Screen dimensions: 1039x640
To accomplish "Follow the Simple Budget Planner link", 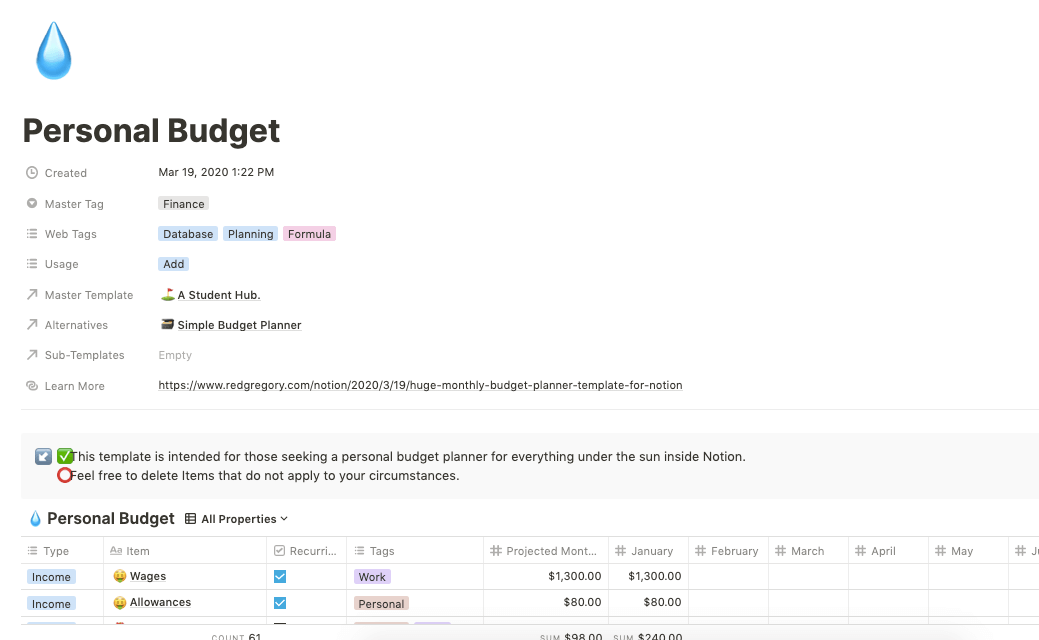I will click(238, 325).
